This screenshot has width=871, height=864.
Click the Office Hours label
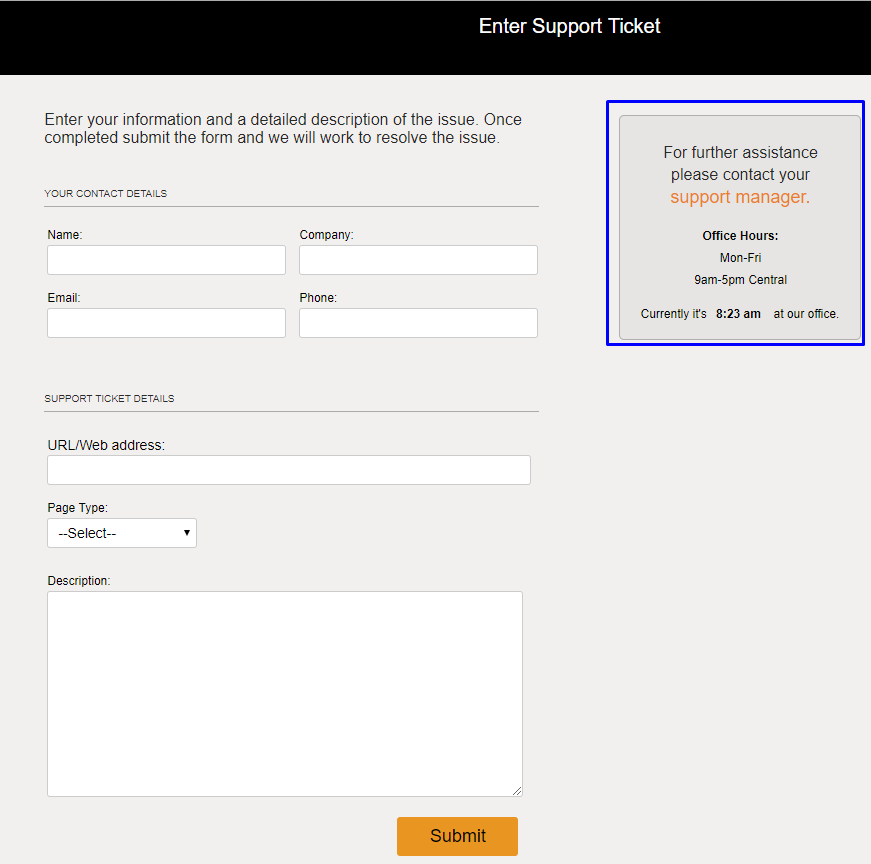tap(740, 236)
